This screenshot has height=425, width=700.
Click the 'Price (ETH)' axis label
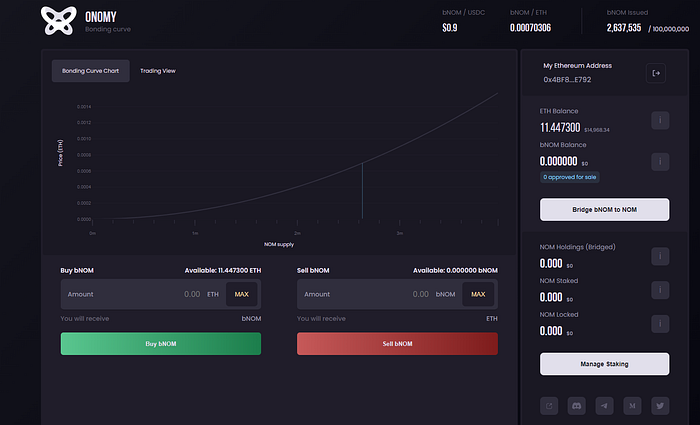[x=60, y=153]
